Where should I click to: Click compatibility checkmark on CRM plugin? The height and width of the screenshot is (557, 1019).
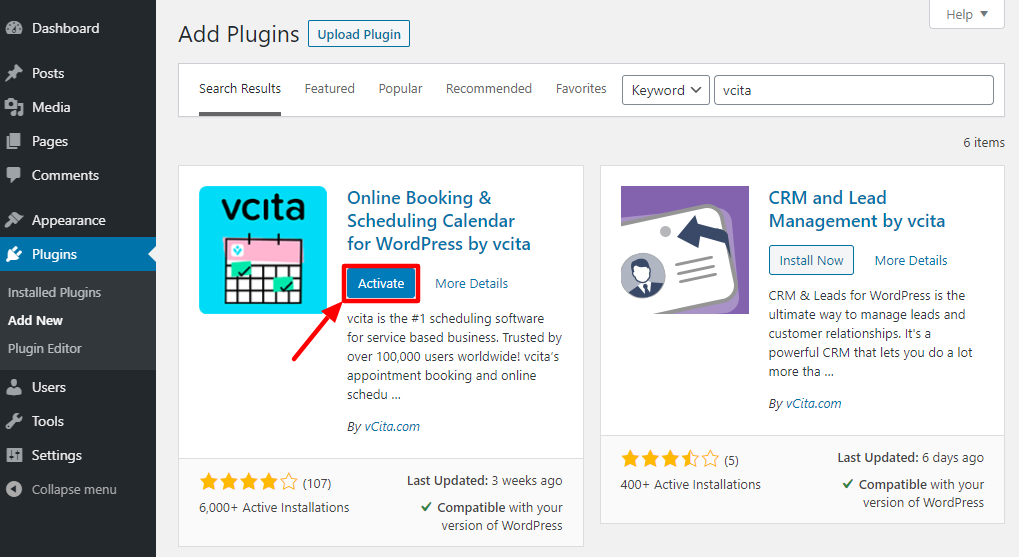point(847,484)
